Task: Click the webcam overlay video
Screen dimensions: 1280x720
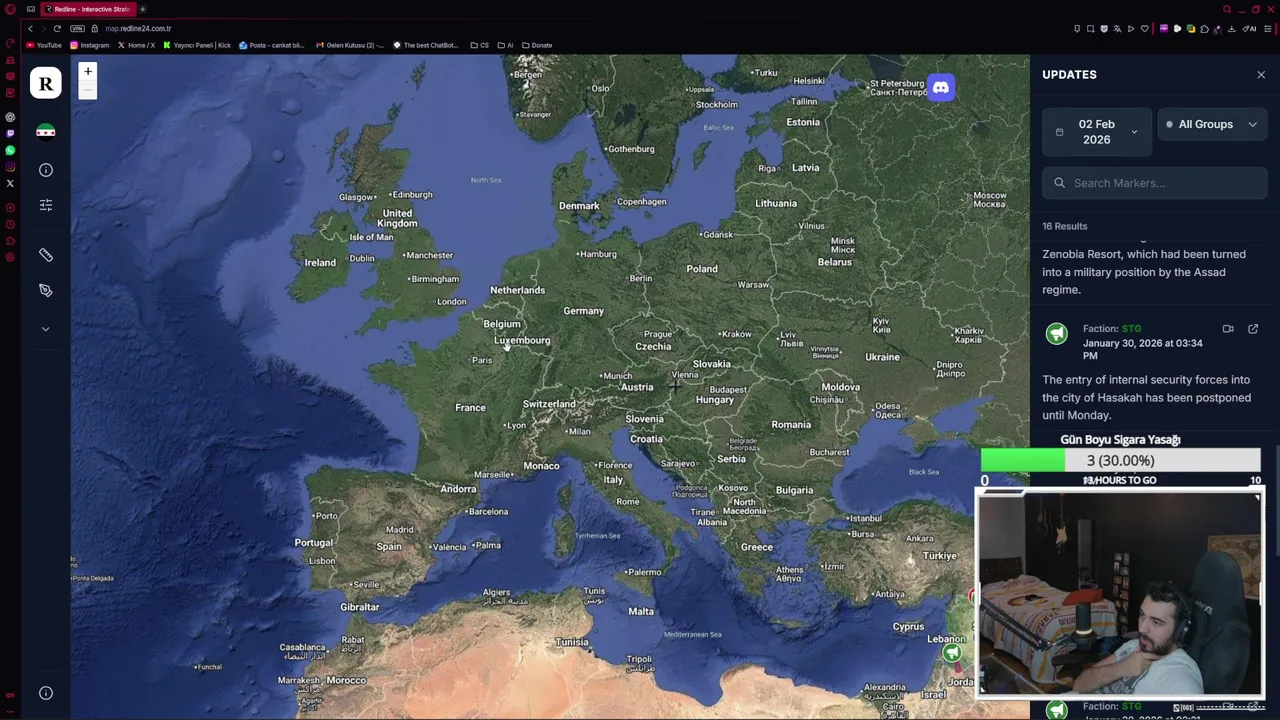Action: pyautogui.click(x=1120, y=594)
